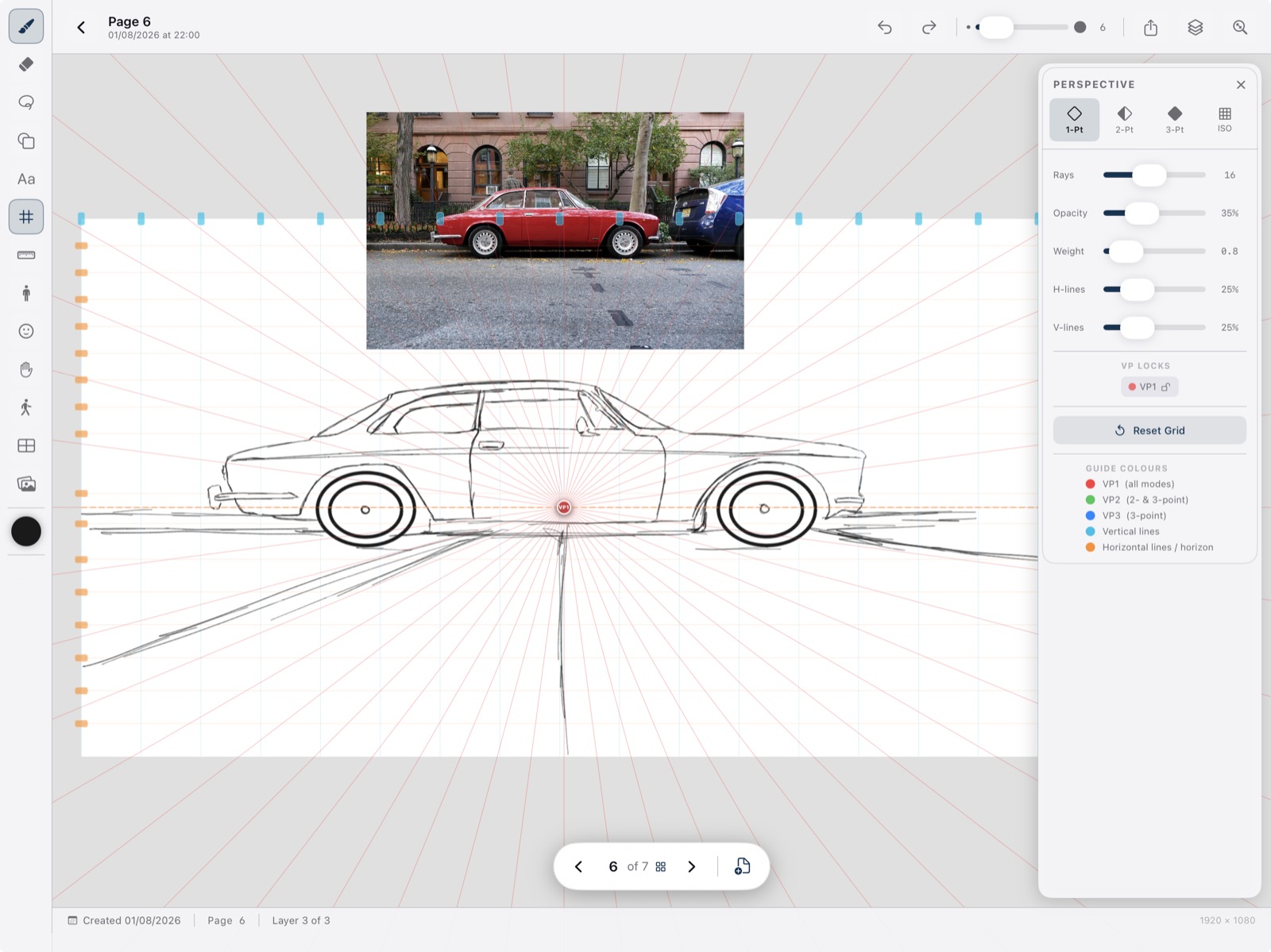Select the Eraser tool

[26, 64]
